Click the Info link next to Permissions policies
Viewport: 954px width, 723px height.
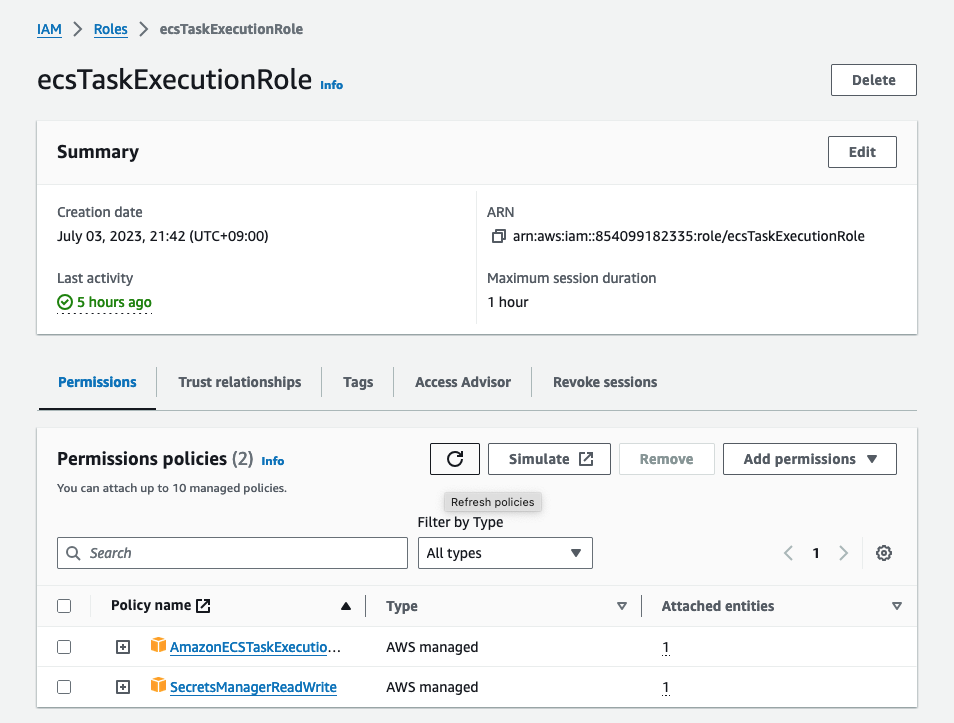[273, 461]
